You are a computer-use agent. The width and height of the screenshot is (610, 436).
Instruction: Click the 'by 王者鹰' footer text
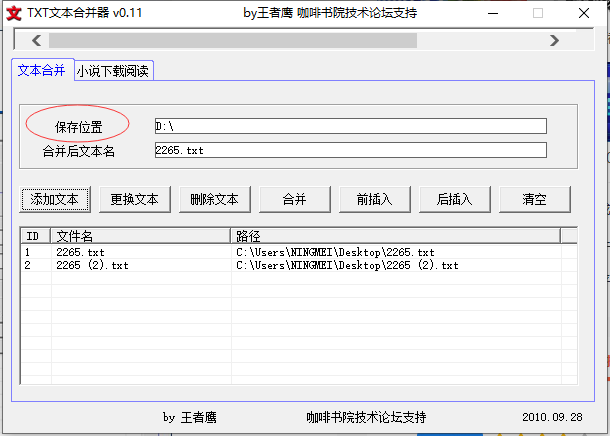click(189, 417)
